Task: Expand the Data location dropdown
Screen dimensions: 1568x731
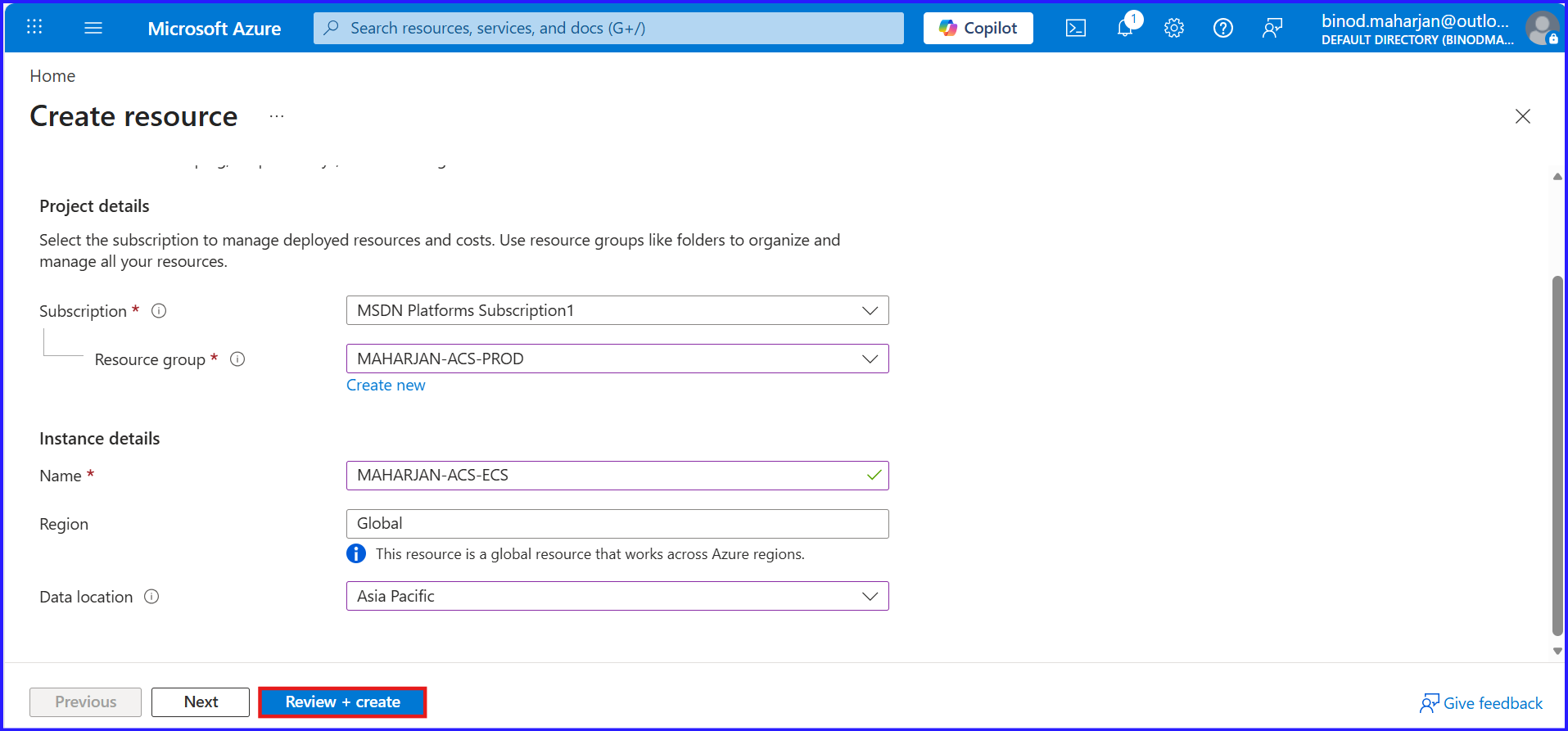Action: [617, 596]
